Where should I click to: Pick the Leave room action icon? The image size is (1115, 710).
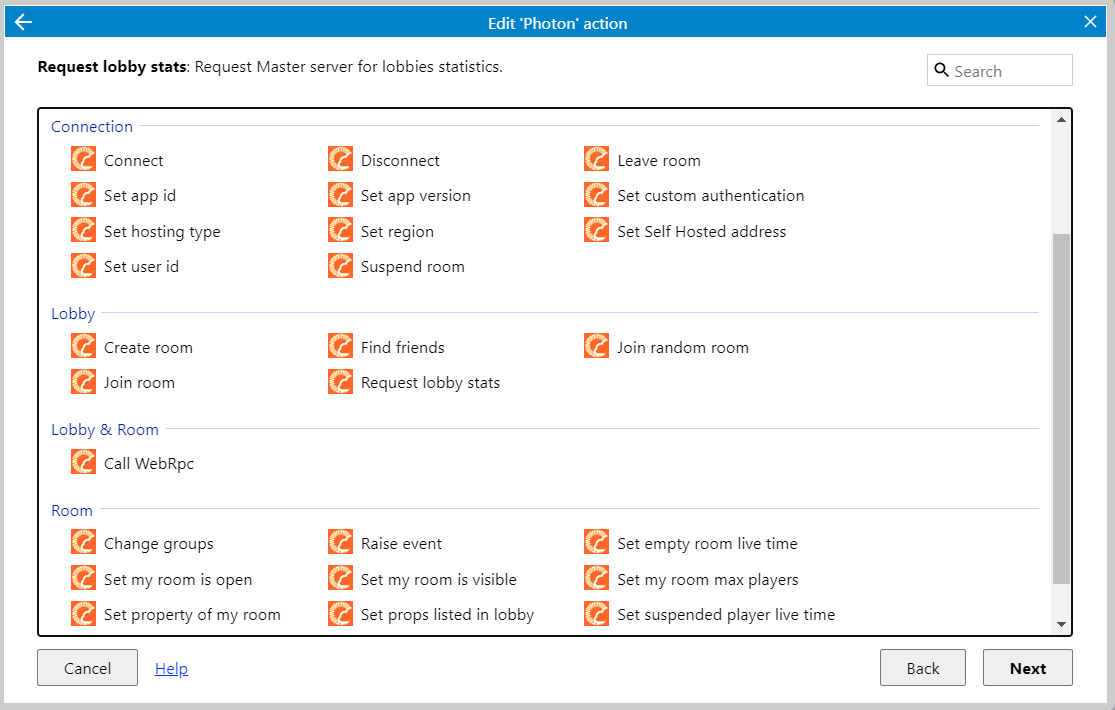click(596, 159)
